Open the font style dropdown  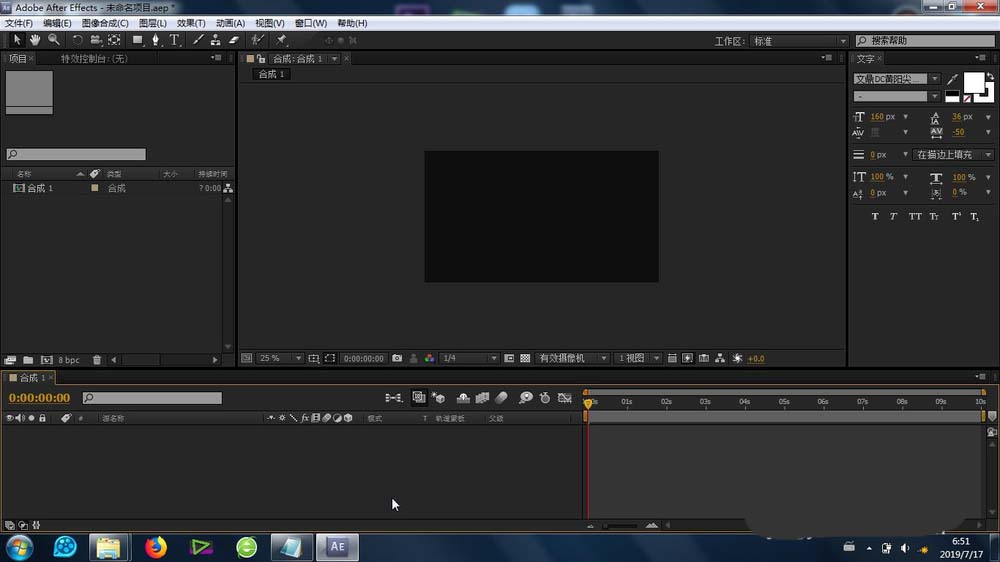[x=896, y=96]
